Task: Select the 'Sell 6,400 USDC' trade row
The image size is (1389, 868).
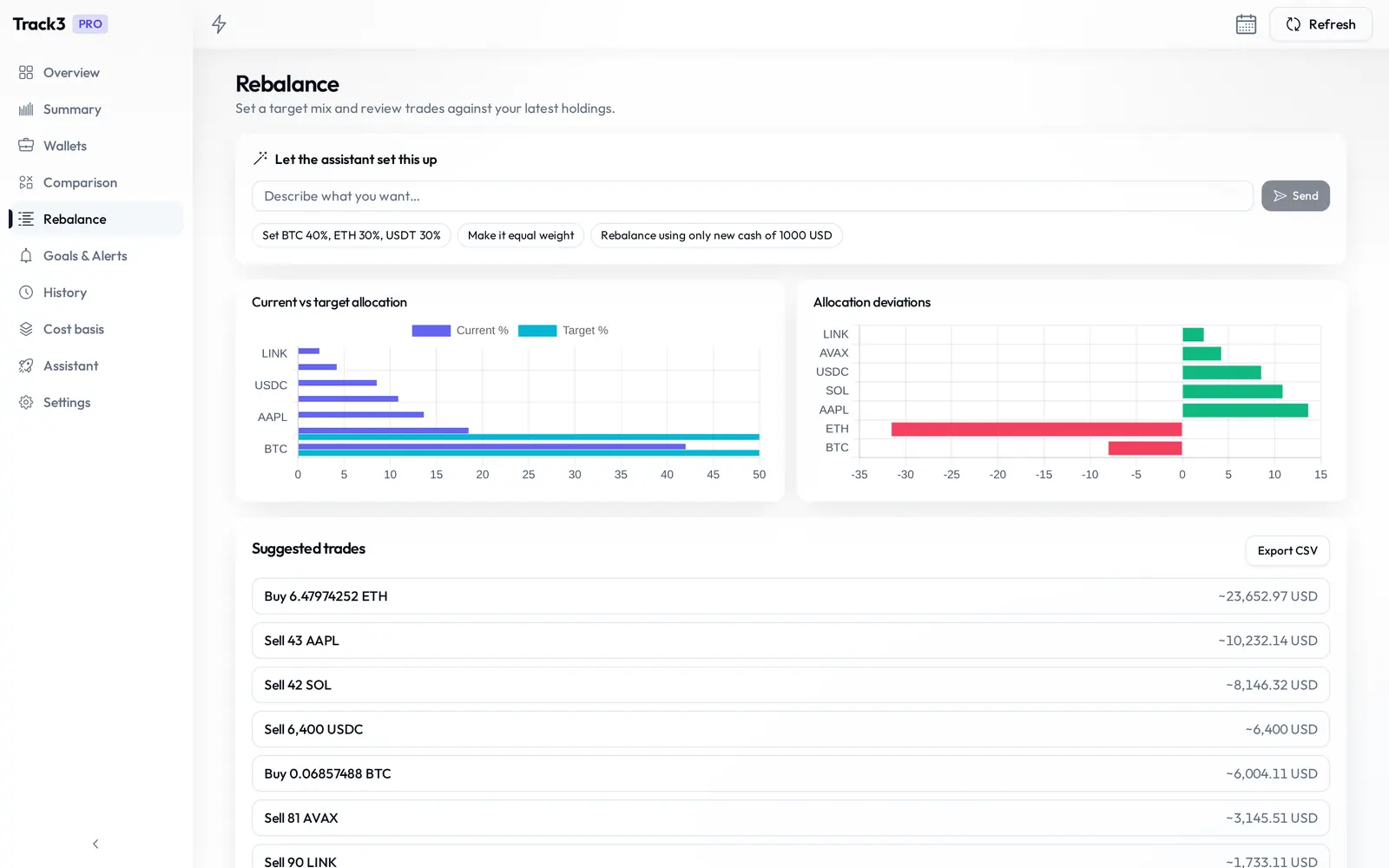Action: [x=790, y=729]
